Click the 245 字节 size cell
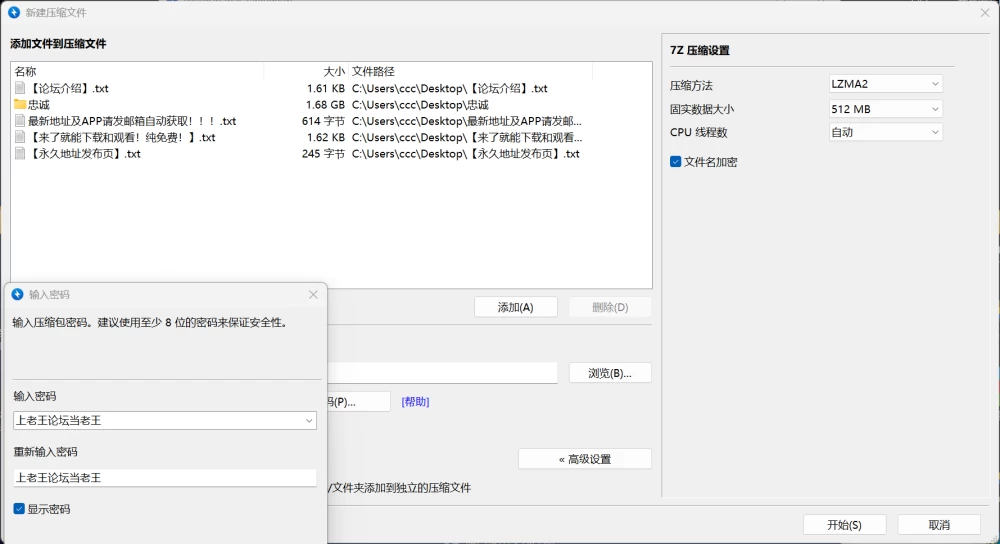 coord(323,154)
